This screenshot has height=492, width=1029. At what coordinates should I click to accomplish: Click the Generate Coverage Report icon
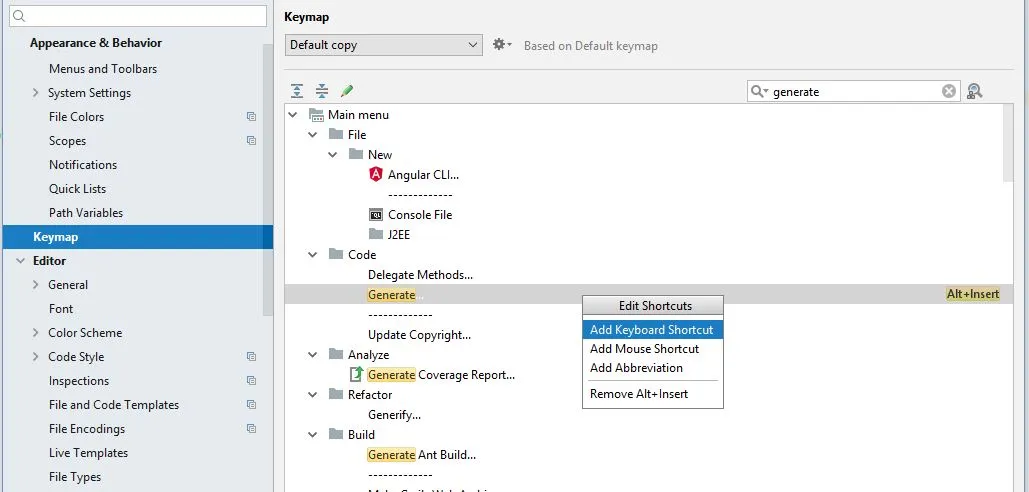tap(357, 375)
